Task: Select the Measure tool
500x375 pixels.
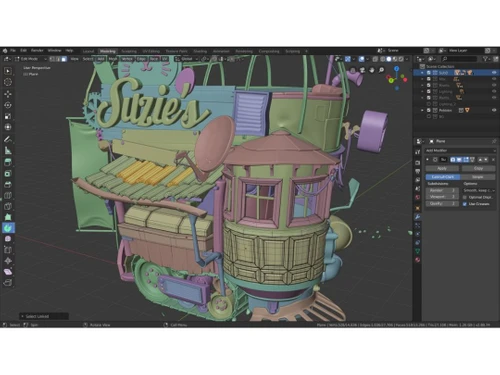Action: tap(8, 150)
